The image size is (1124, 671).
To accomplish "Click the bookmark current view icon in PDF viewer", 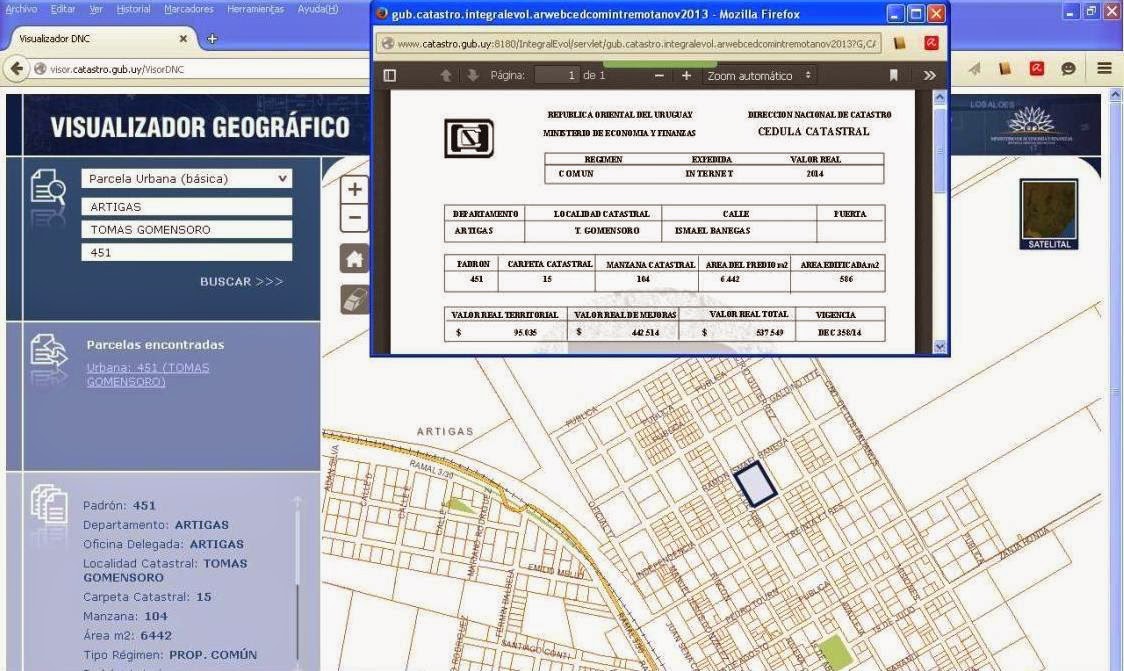I will [x=893, y=75].
